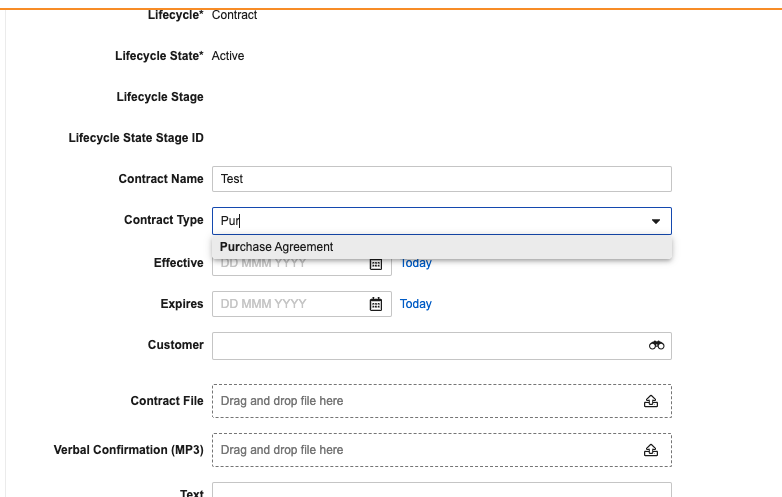This screenshot has width=782, height=497.
Task: Open the Expires date calendar picker
Action: 376,304
